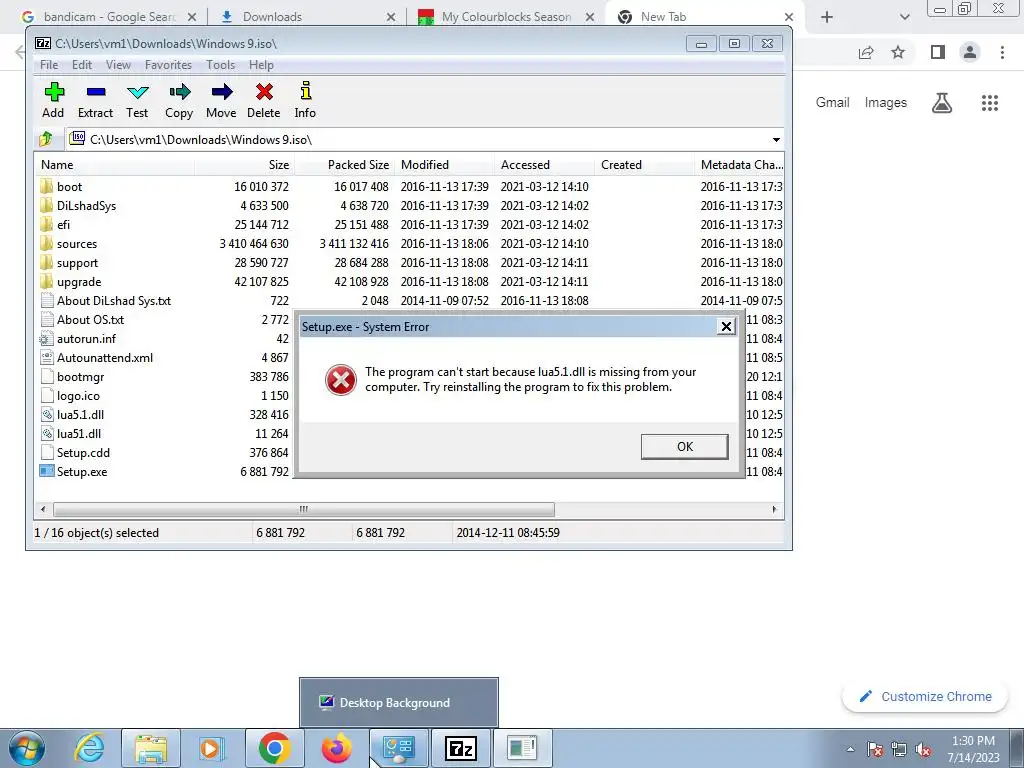The image size is (1024, 768).
Task: Open Google apps grid in Chrome
Action: click(989, 103)
